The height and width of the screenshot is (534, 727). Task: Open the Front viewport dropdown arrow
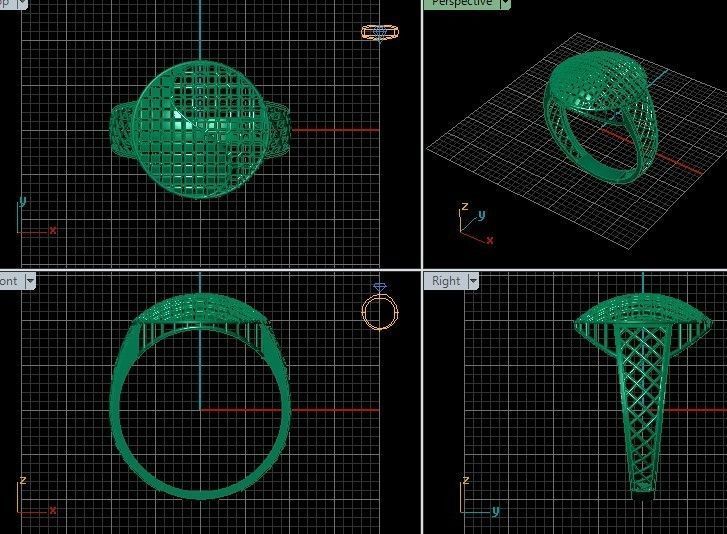click(x=30, y=281)
